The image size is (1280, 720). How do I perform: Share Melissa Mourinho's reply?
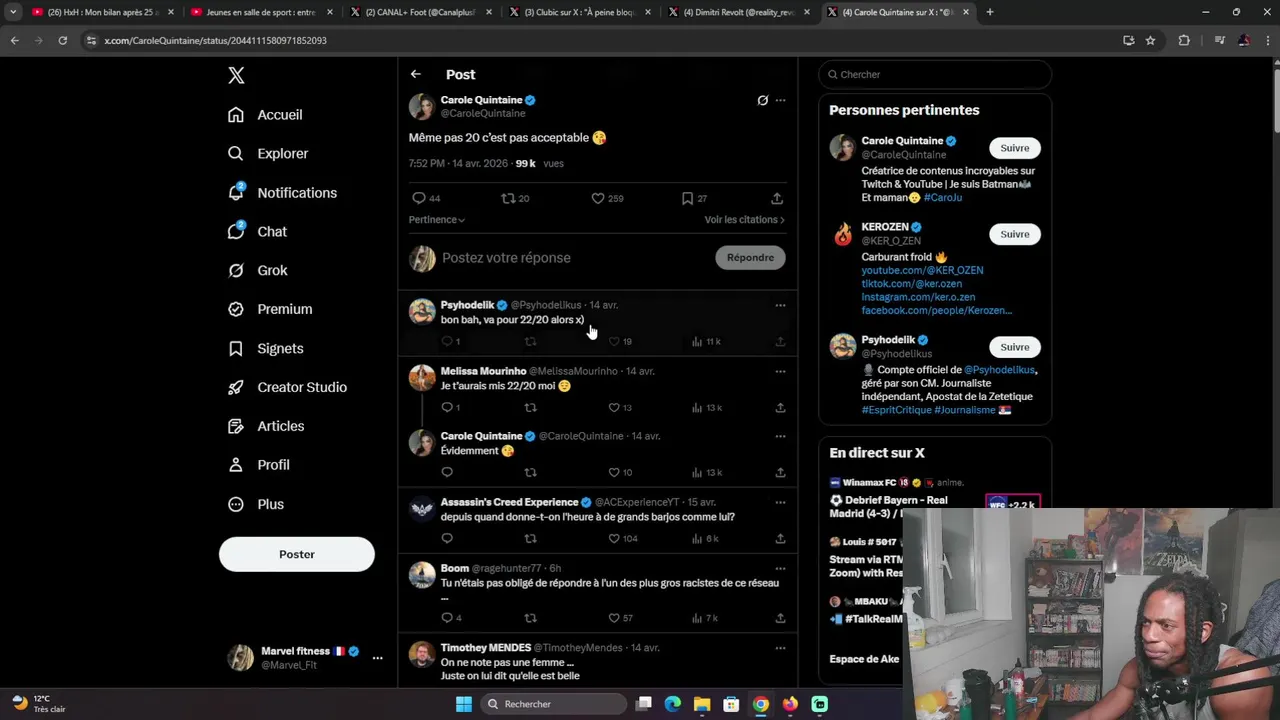pyautogui.click(x=780, y=407)
